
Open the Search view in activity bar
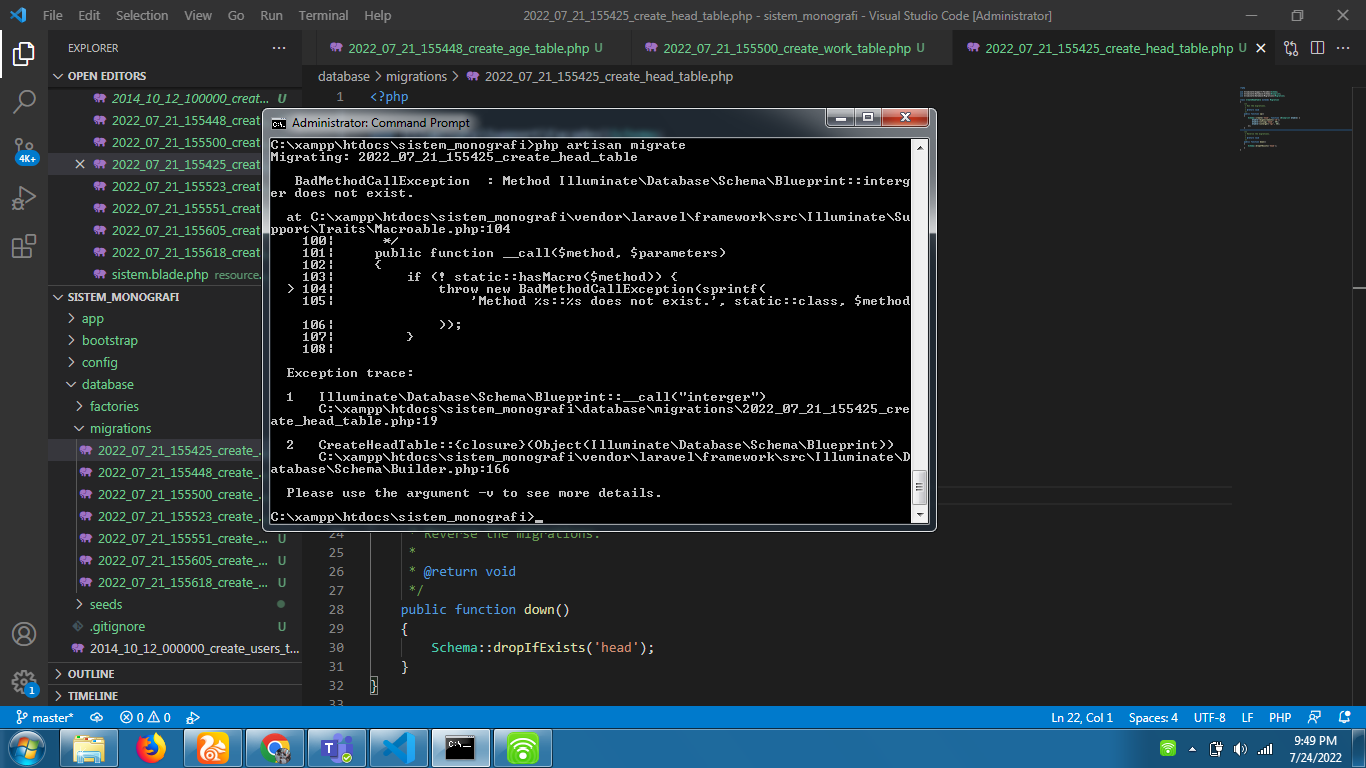click(24, 101)
